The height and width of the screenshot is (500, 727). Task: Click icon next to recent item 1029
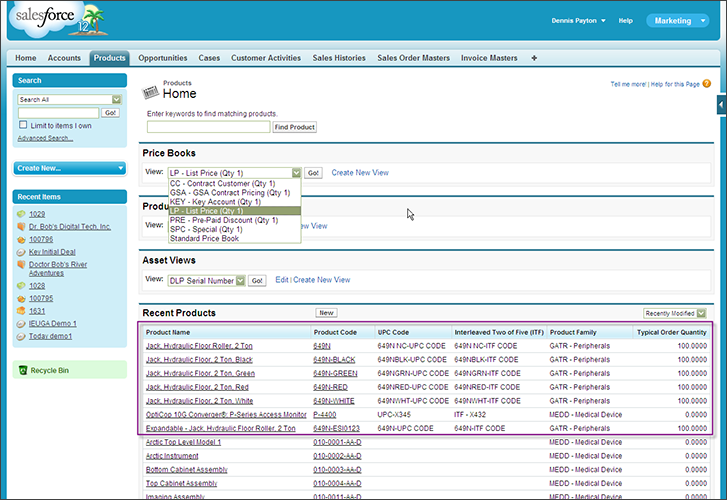tap(21, 214)
